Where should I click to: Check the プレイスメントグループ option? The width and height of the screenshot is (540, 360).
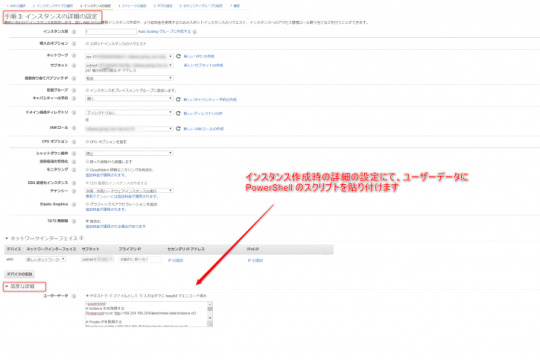[87, 90]
